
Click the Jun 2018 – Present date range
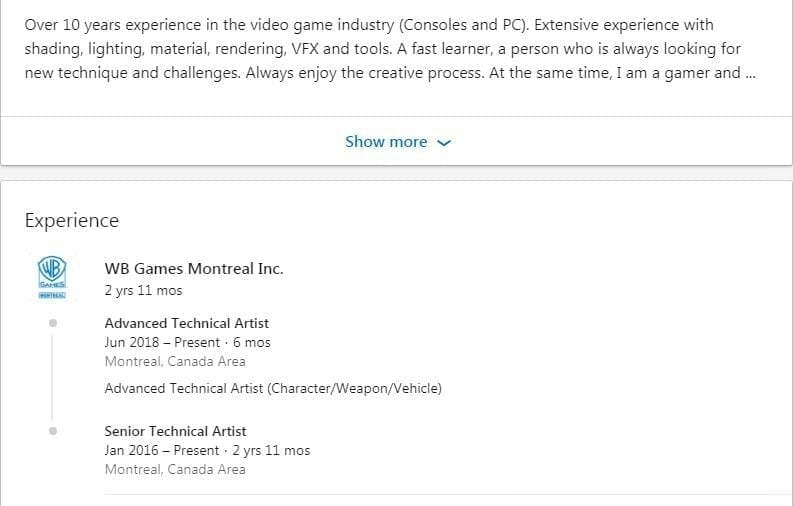point(164,342)
